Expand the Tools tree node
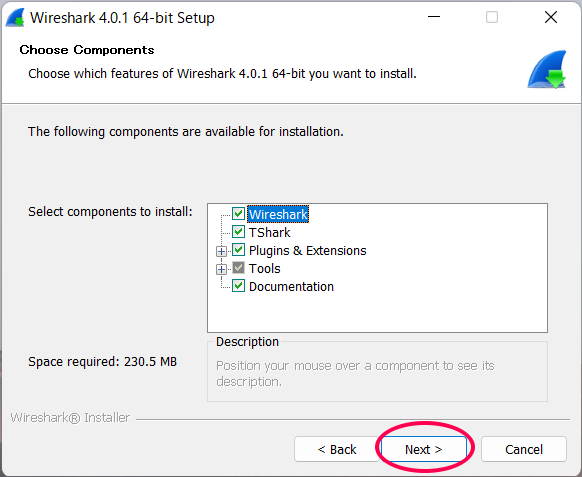This screenshot has width=582, height=477. tap(221, 269)
